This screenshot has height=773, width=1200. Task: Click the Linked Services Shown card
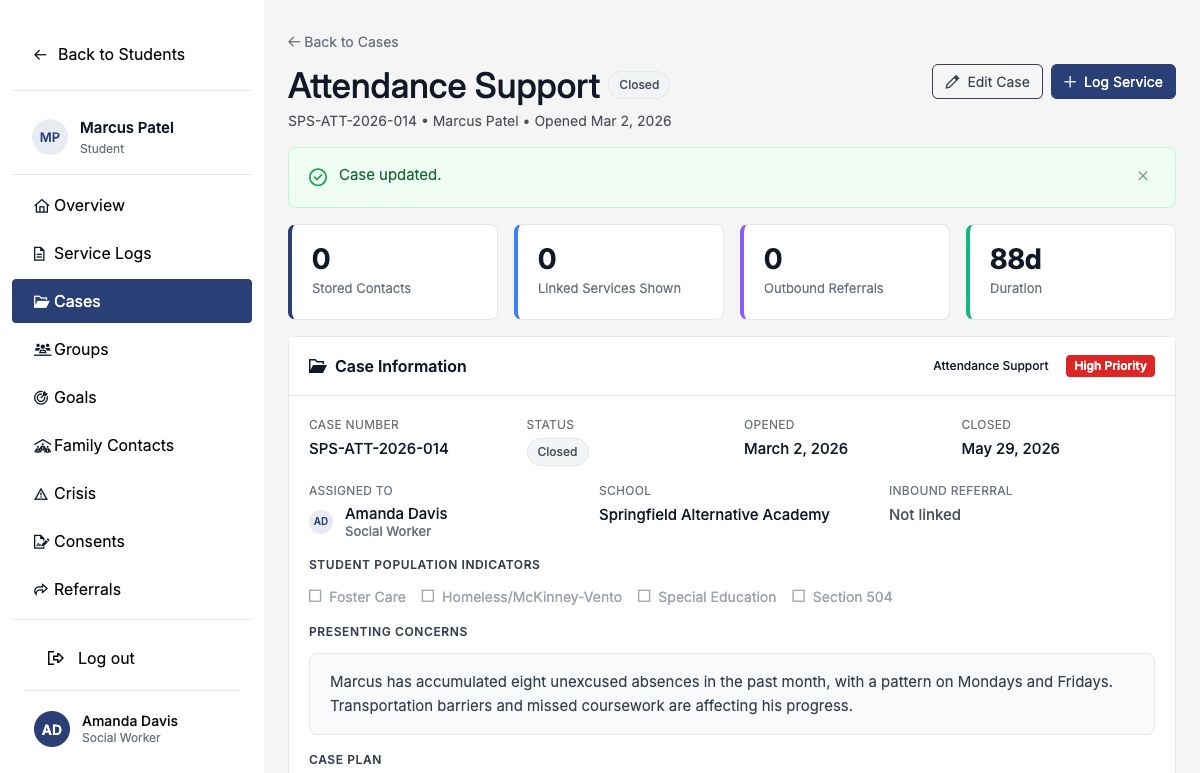pyautogui.click(x=619, y=272)
